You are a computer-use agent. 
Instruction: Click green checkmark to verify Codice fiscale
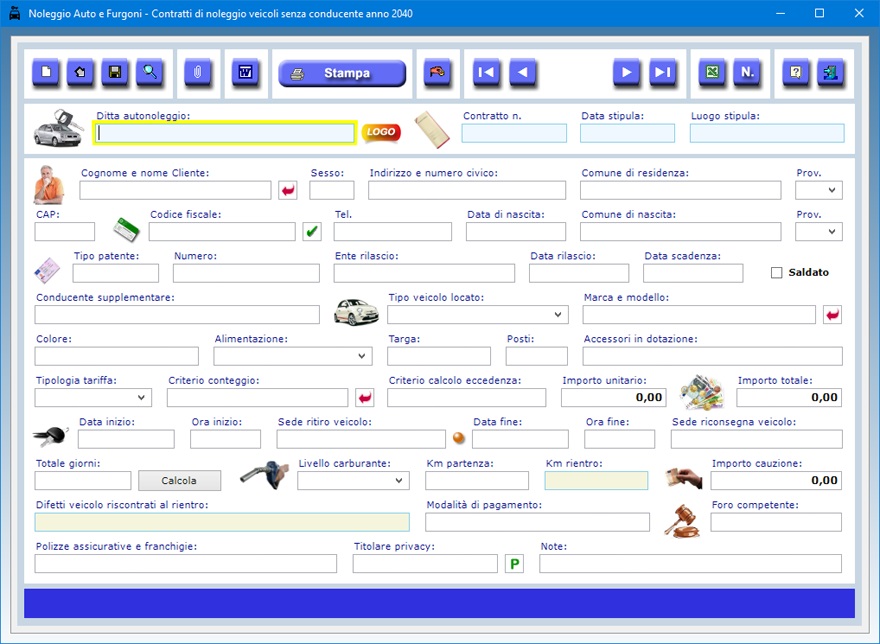312,232
